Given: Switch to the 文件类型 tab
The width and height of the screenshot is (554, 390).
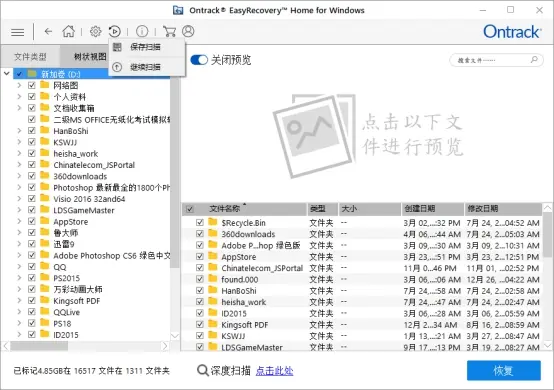Looking at the screenshot, I should coord(30,57).
